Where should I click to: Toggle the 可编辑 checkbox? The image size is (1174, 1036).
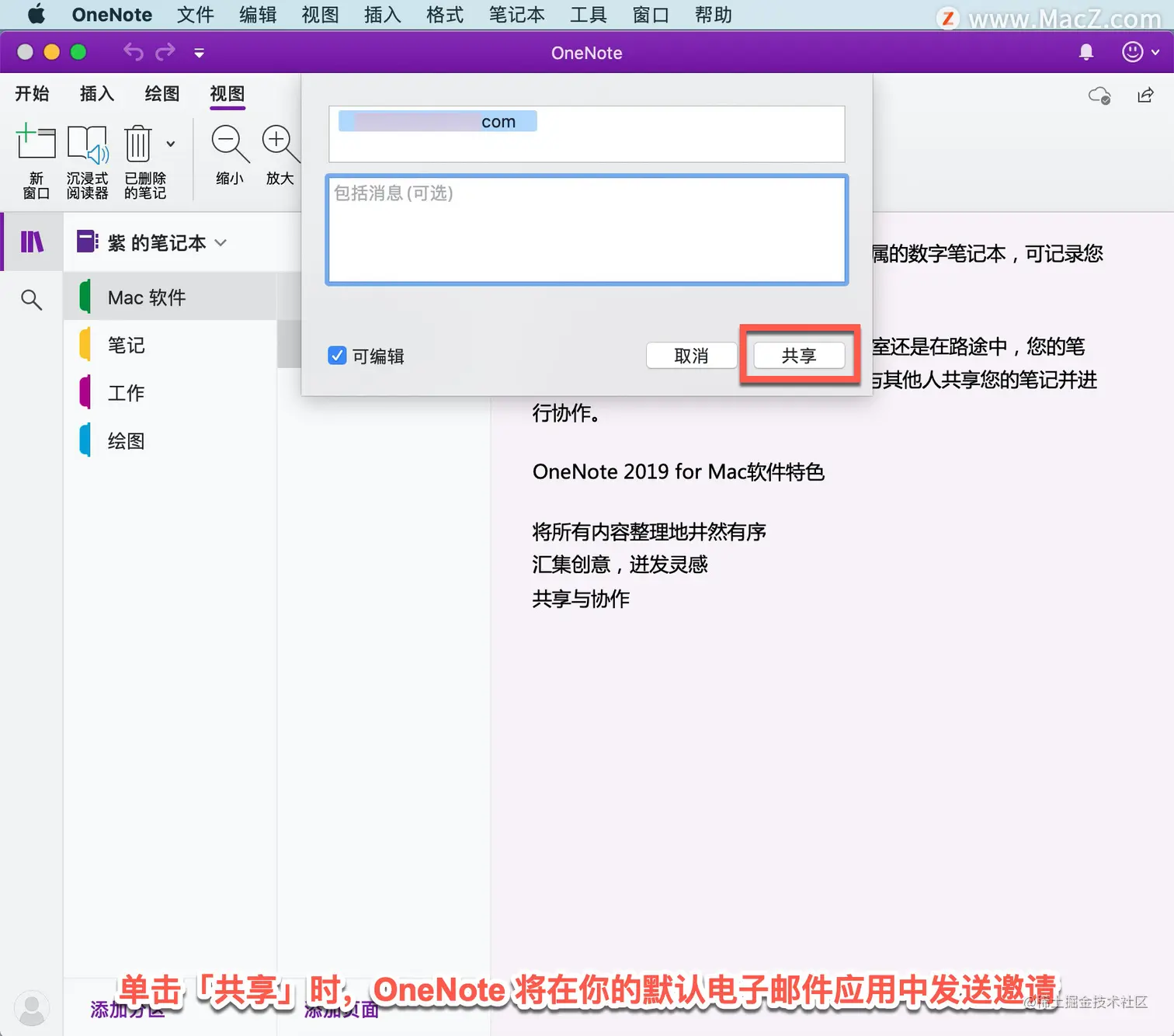coord(337,356)
